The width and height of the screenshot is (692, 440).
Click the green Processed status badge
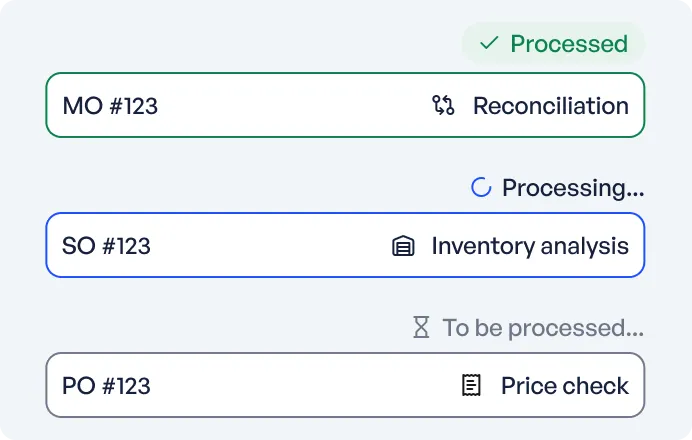click(x=553, y=44)
